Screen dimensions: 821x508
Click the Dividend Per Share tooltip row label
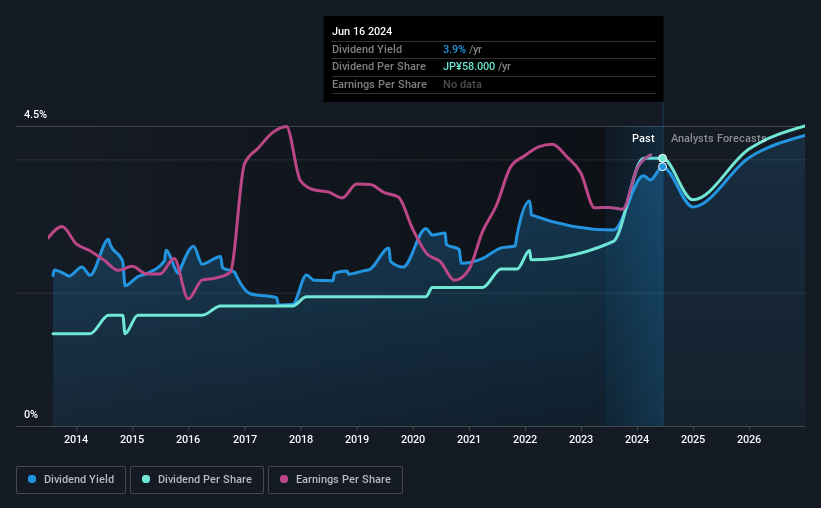(379, 67)
